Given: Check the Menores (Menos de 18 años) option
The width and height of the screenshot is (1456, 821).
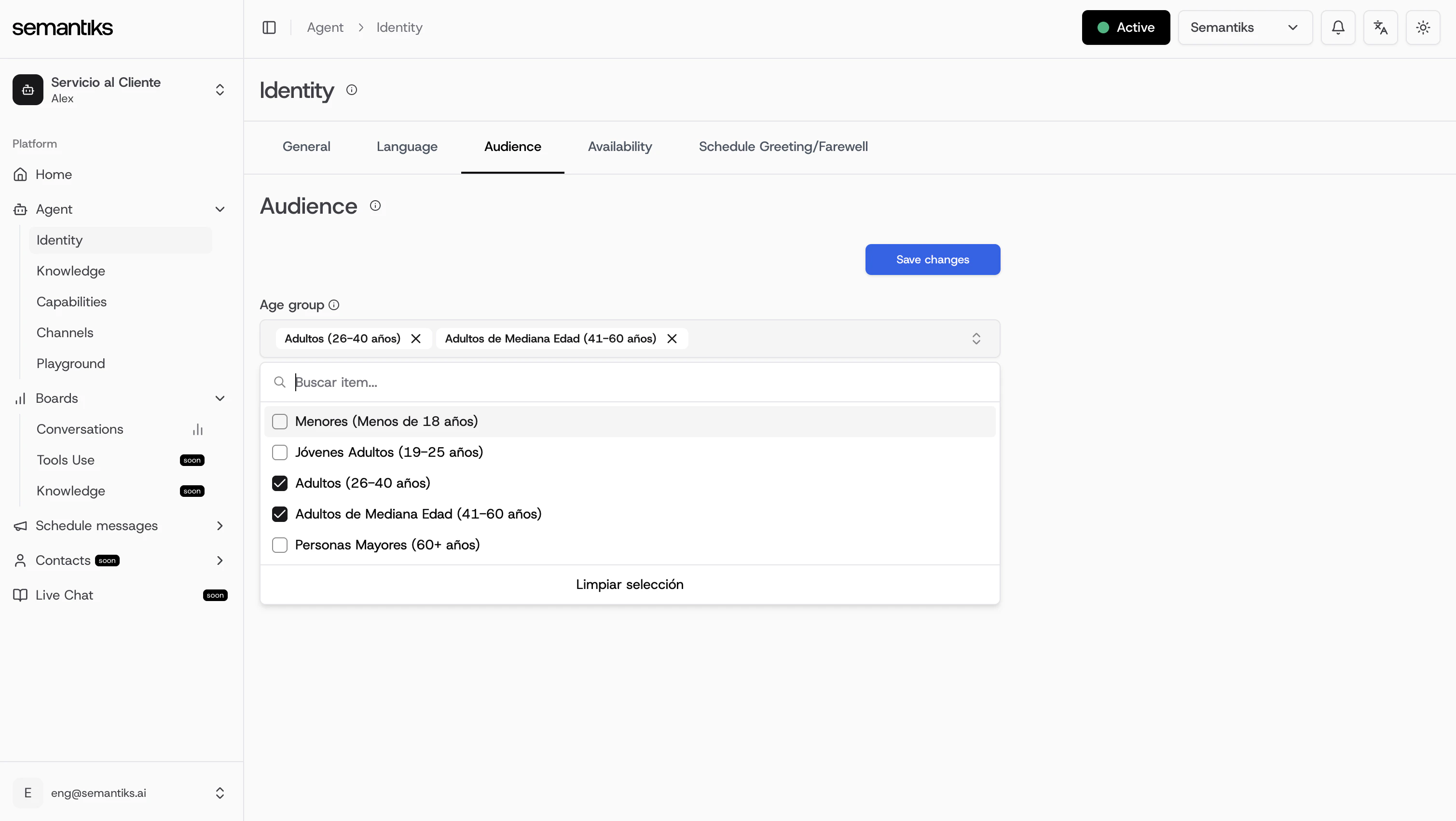Looking at the screenshot, I should click(280, 422).
